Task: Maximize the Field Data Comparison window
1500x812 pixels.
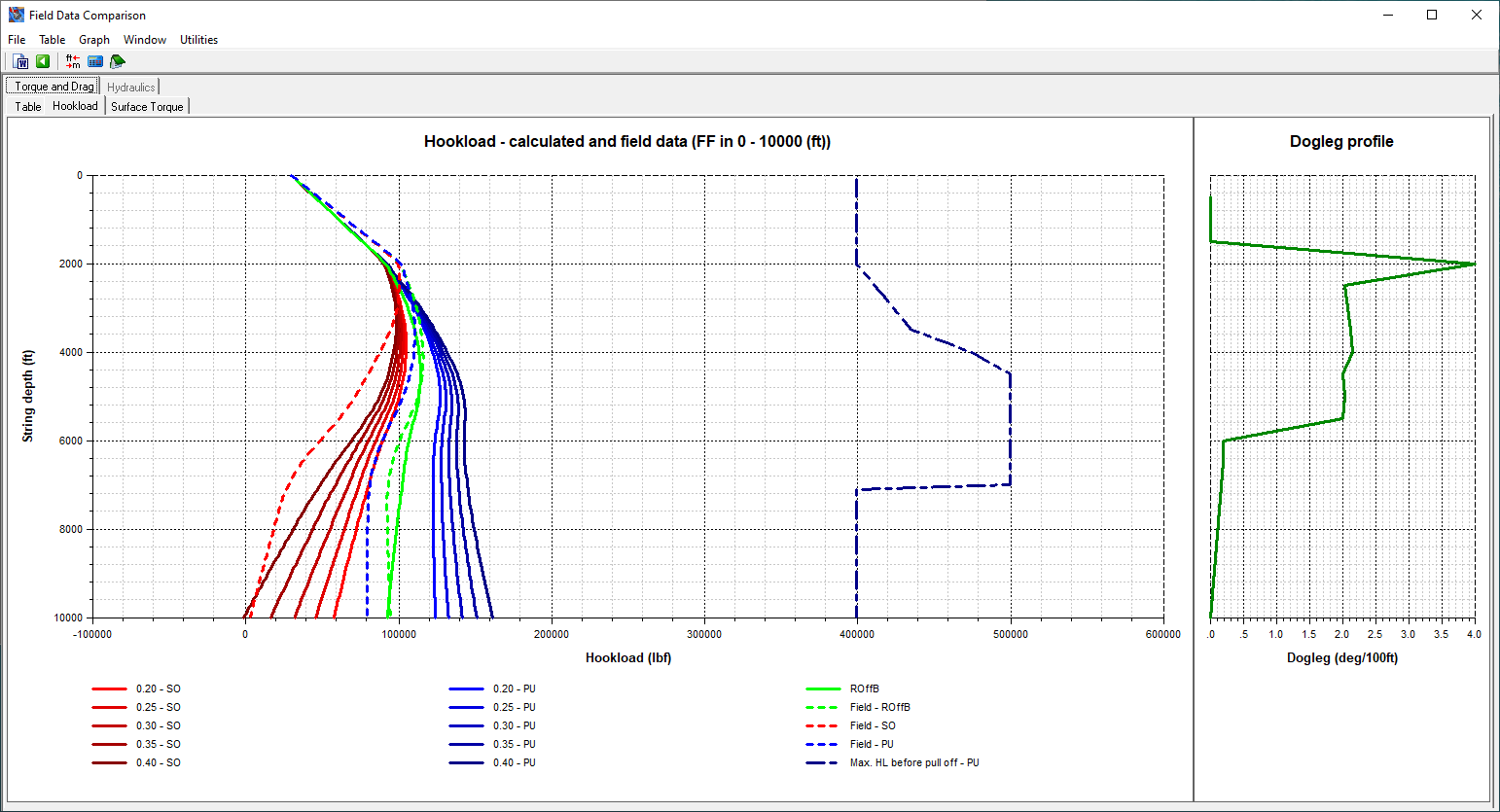Action: (x=1432, y=15)
